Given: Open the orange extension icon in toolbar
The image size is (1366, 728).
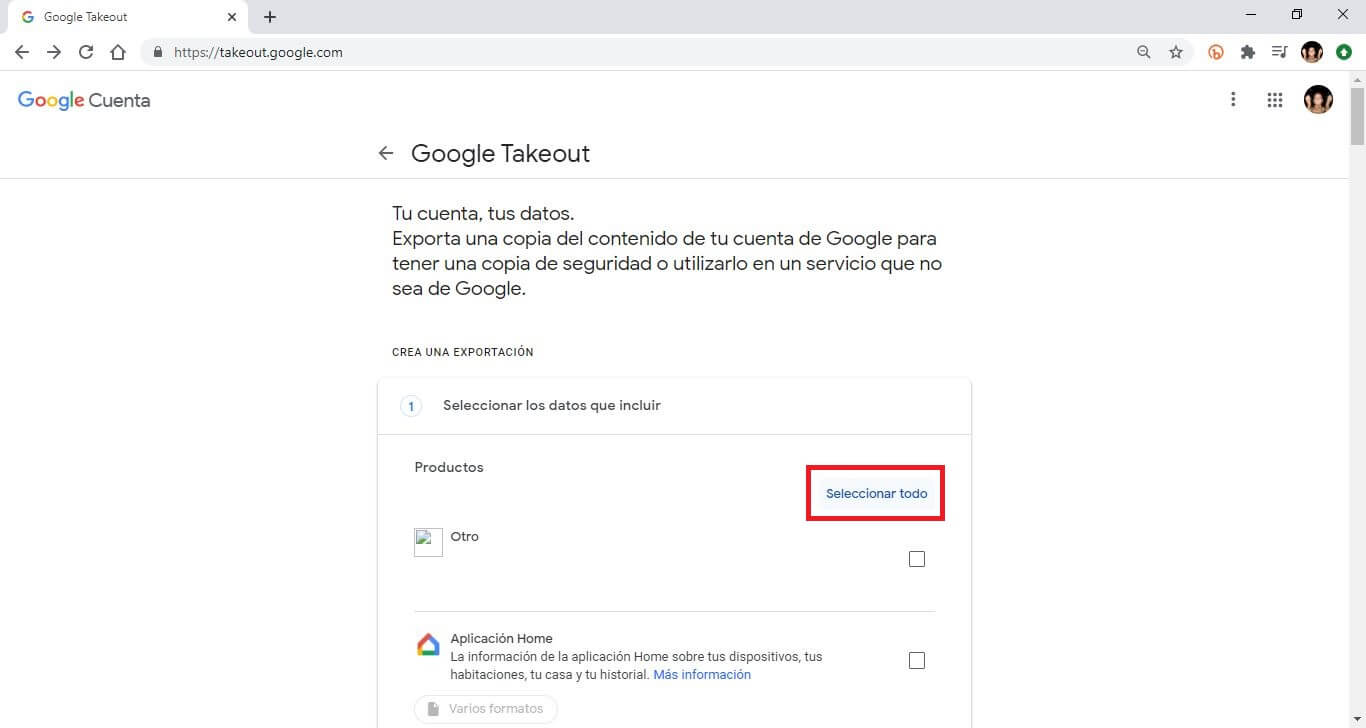Looking at the screenshot, I should click(1216, 52).
